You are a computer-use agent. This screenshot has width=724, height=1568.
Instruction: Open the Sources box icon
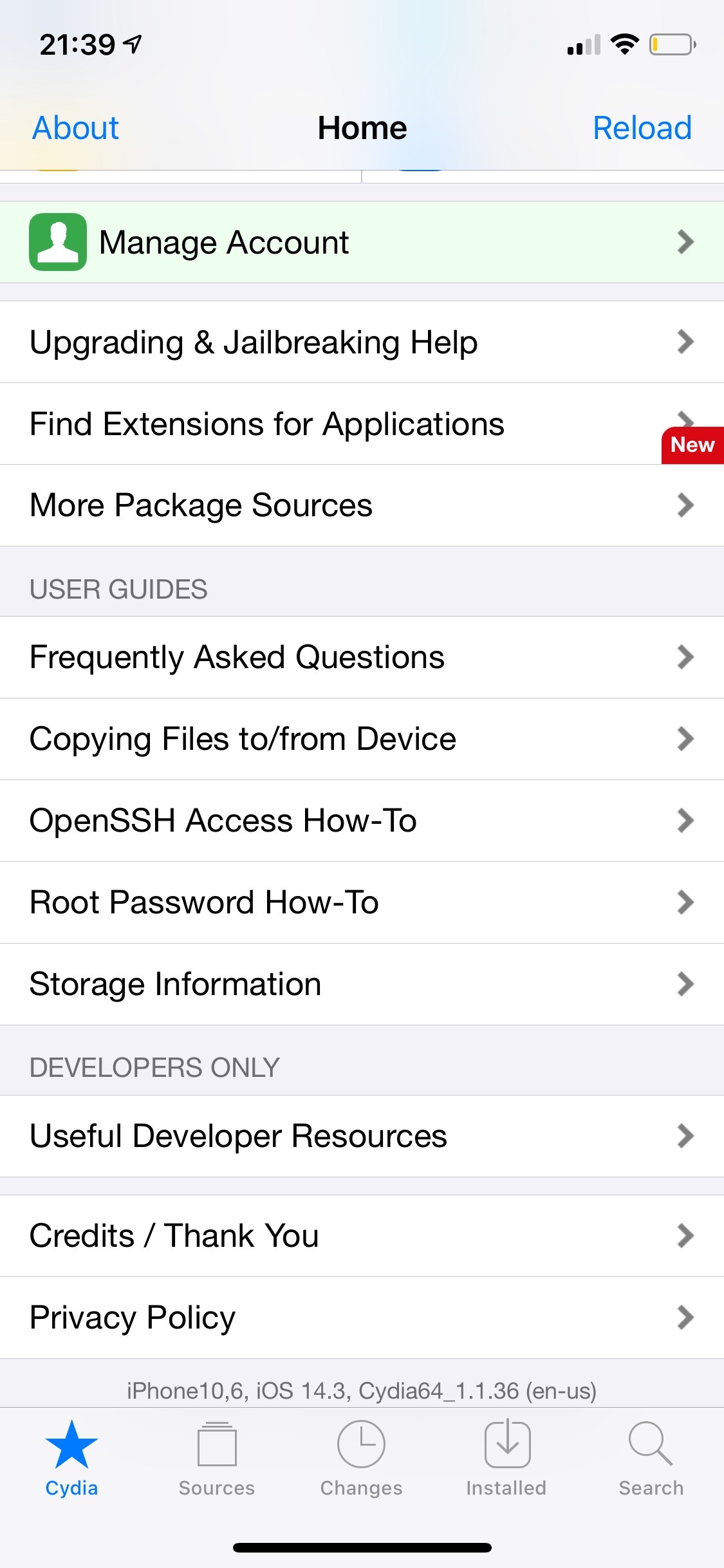tap(217, 1444)
